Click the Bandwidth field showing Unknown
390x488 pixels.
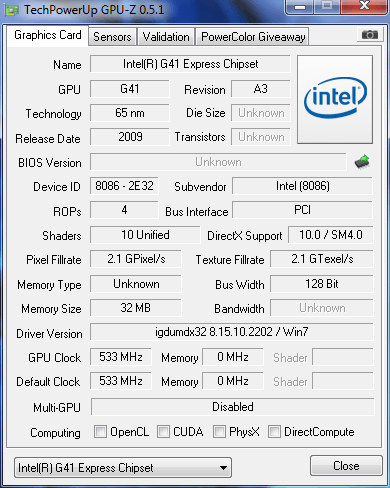pyautogui.click(x=322, y=308)
